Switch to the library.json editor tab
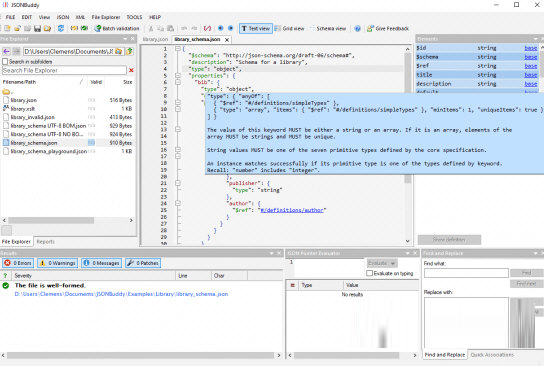This screenshot has height=366, width=544. [x=155, y=39]
